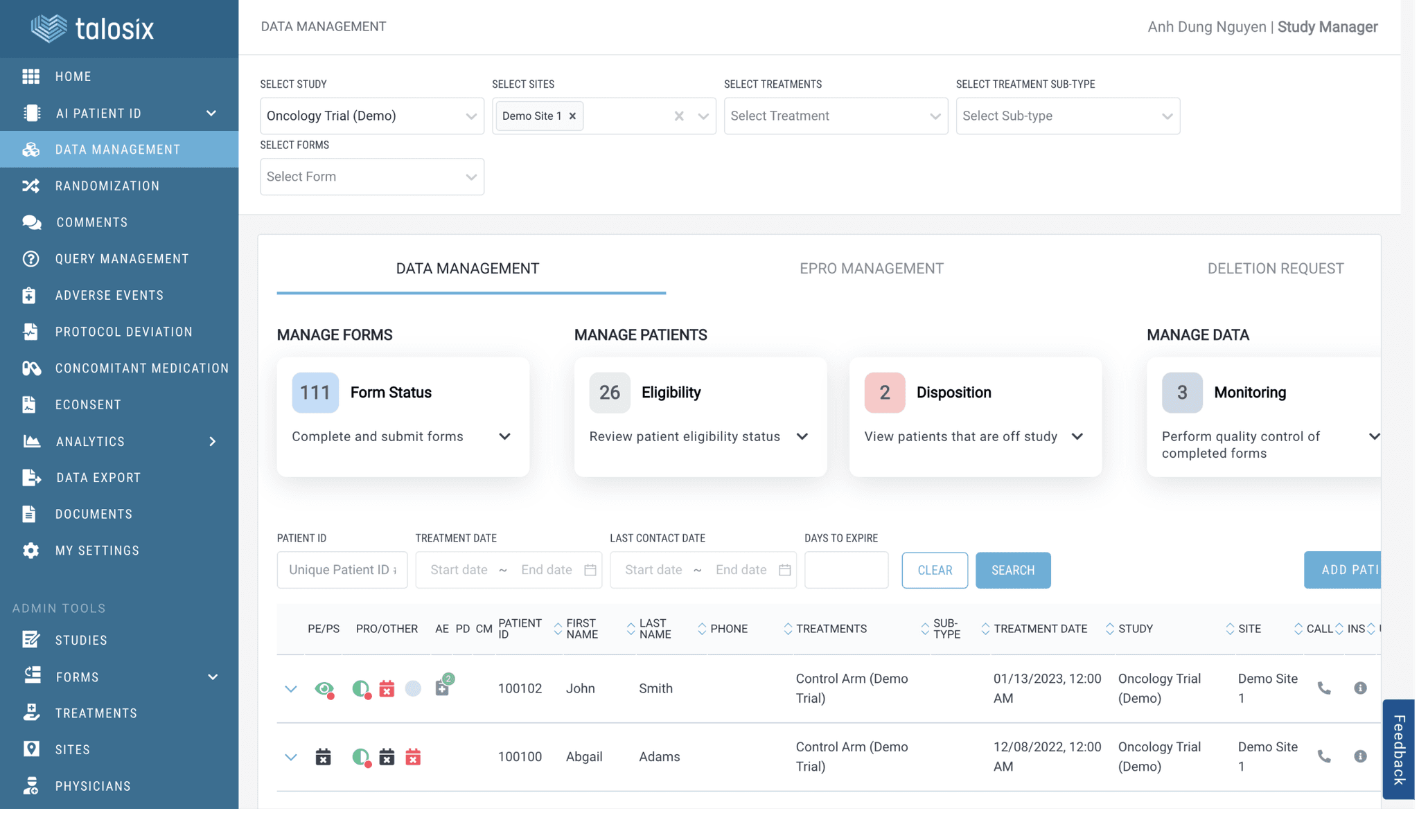Click the talosix logo

pos(92,28)
